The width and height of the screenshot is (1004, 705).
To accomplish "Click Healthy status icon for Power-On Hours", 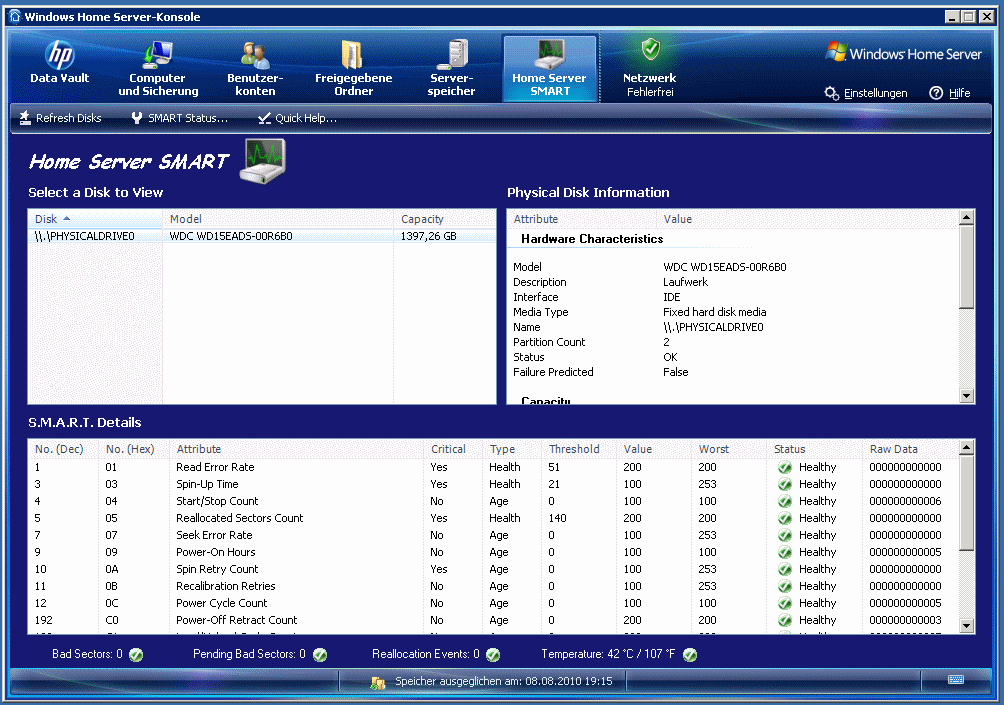I will pos(784,552).
